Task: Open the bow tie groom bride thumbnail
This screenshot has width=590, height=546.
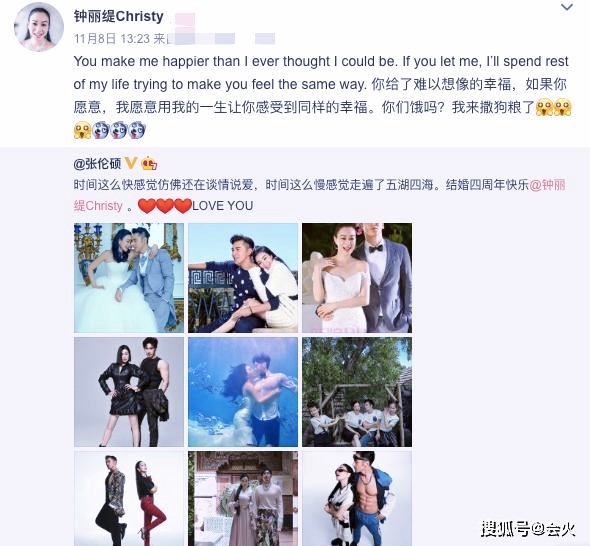Action: 357,278
